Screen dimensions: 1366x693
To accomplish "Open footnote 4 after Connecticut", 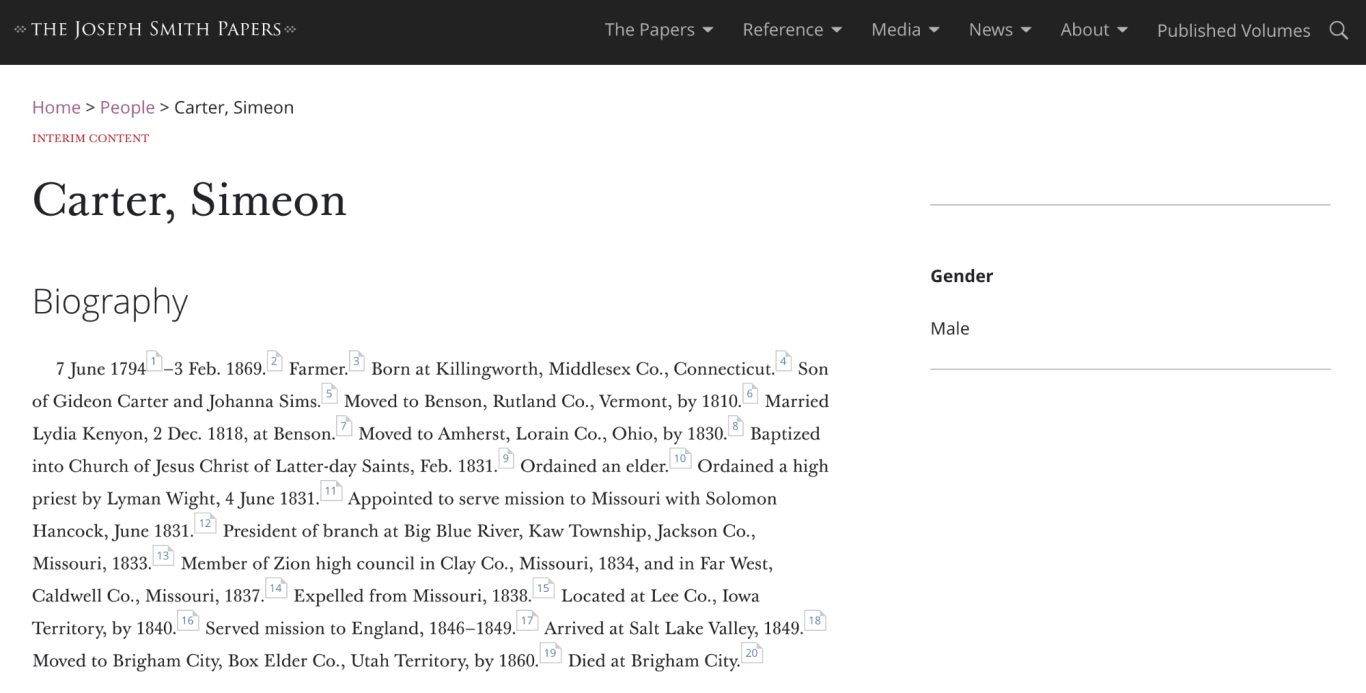I will [783, 361].
